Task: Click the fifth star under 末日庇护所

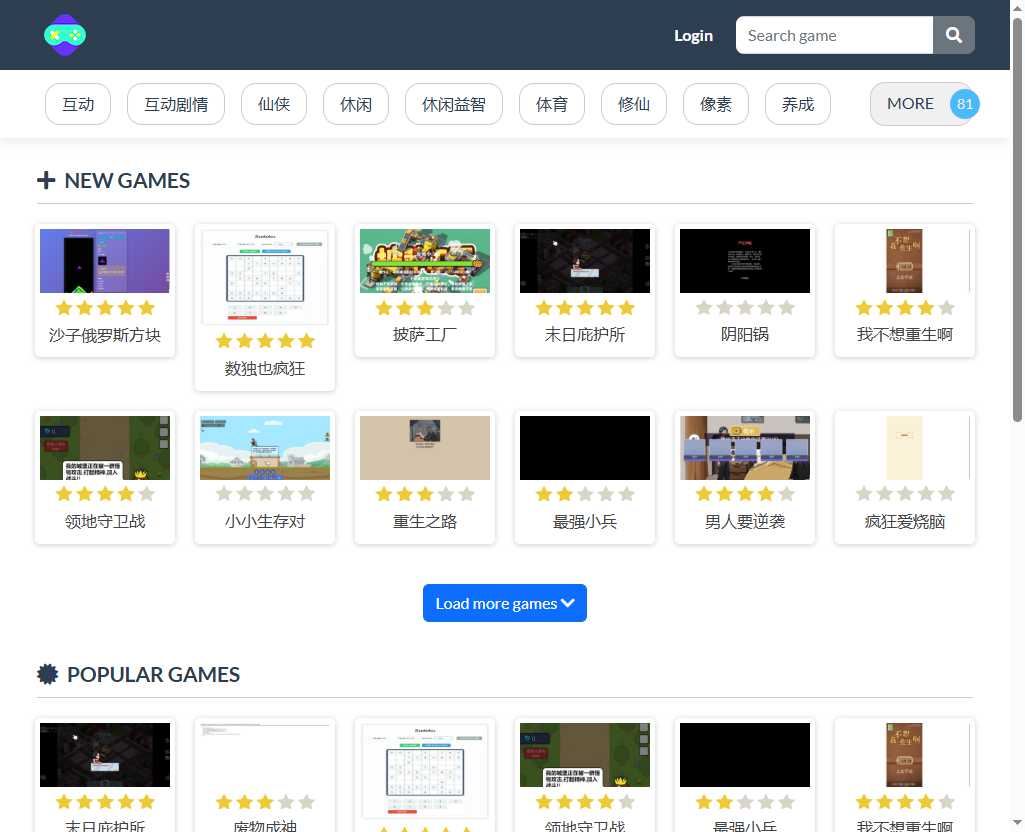Action: coord(625,308)
